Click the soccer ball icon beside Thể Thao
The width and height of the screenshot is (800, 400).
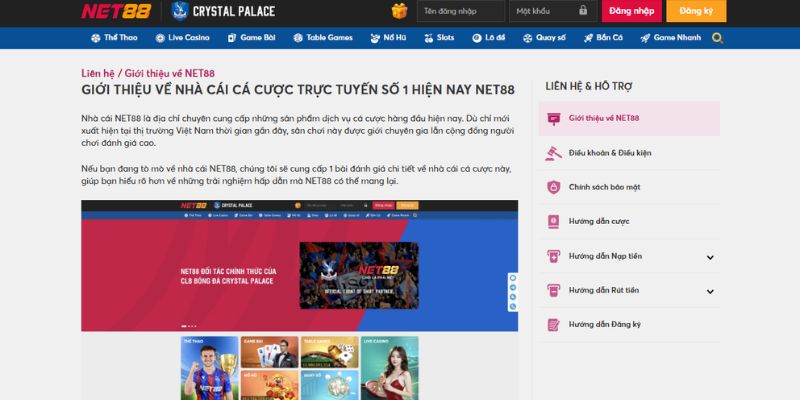[x=95, y=38]
